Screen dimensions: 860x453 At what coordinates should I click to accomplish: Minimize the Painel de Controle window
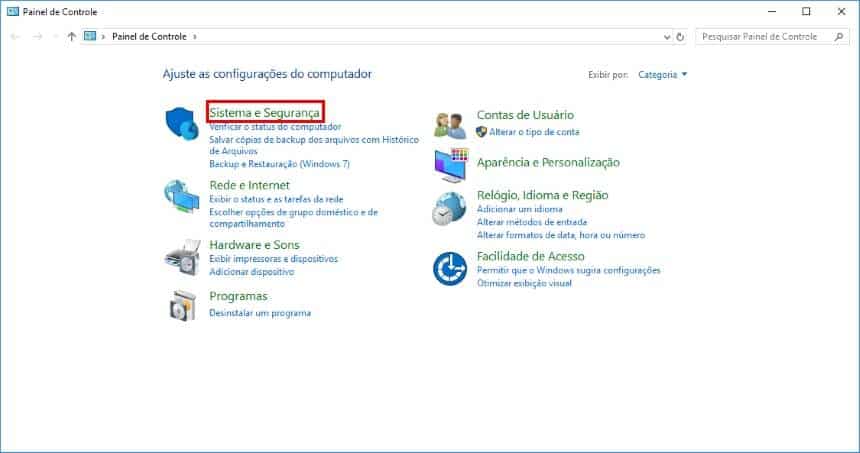coord(772,12)
